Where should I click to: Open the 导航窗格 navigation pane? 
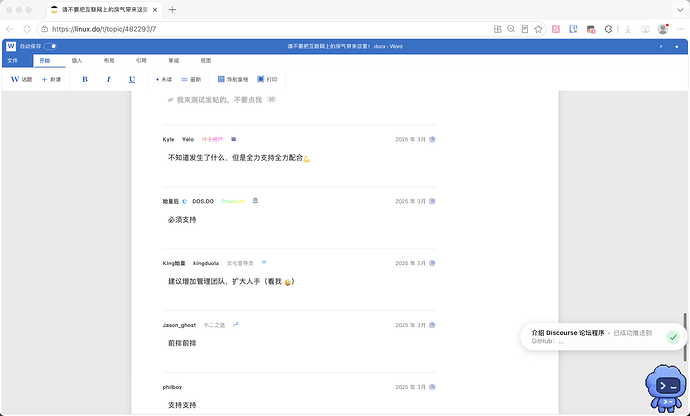click(233, 79)
